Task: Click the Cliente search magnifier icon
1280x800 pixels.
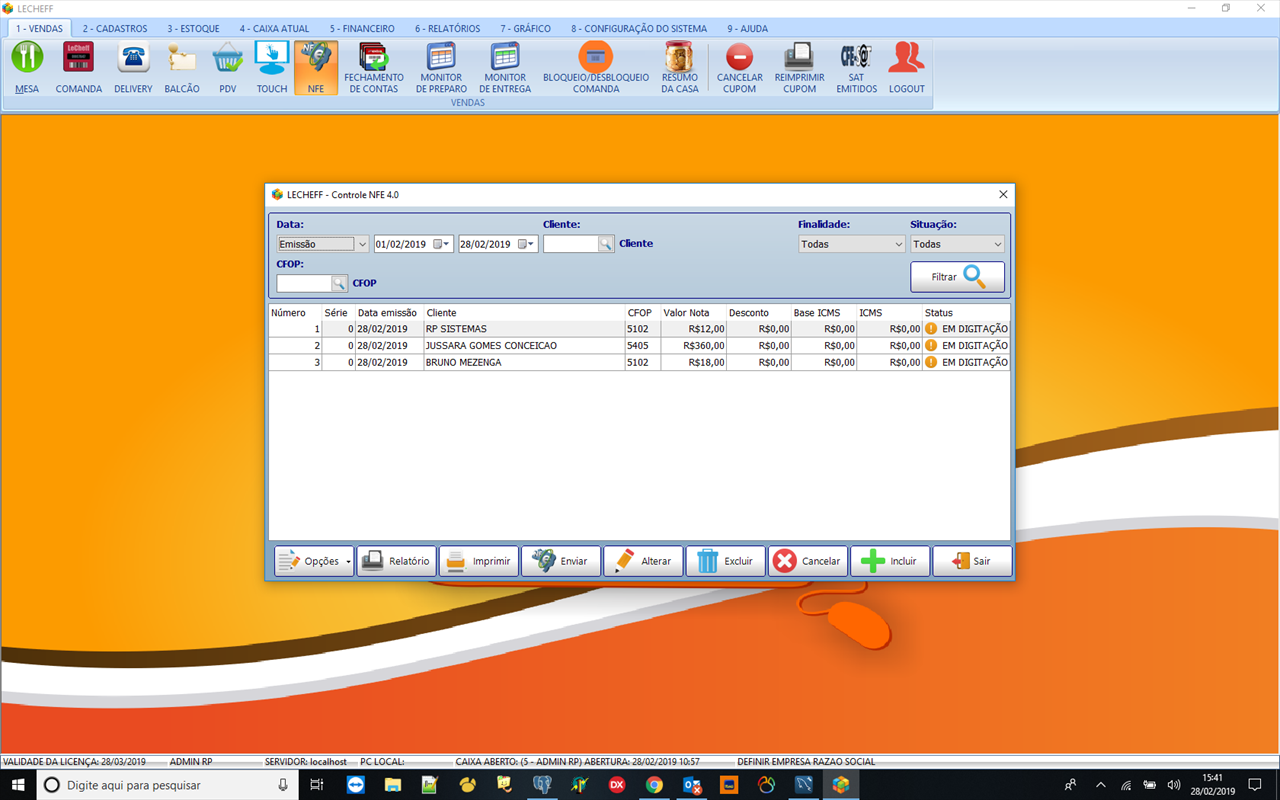Action: [606, 244]
